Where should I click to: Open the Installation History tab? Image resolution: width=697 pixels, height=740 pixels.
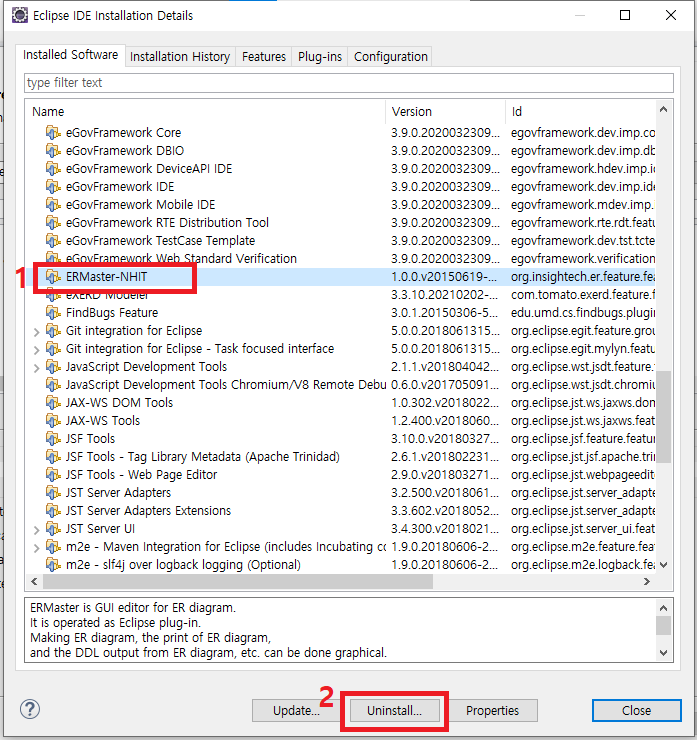coord(180,57)
